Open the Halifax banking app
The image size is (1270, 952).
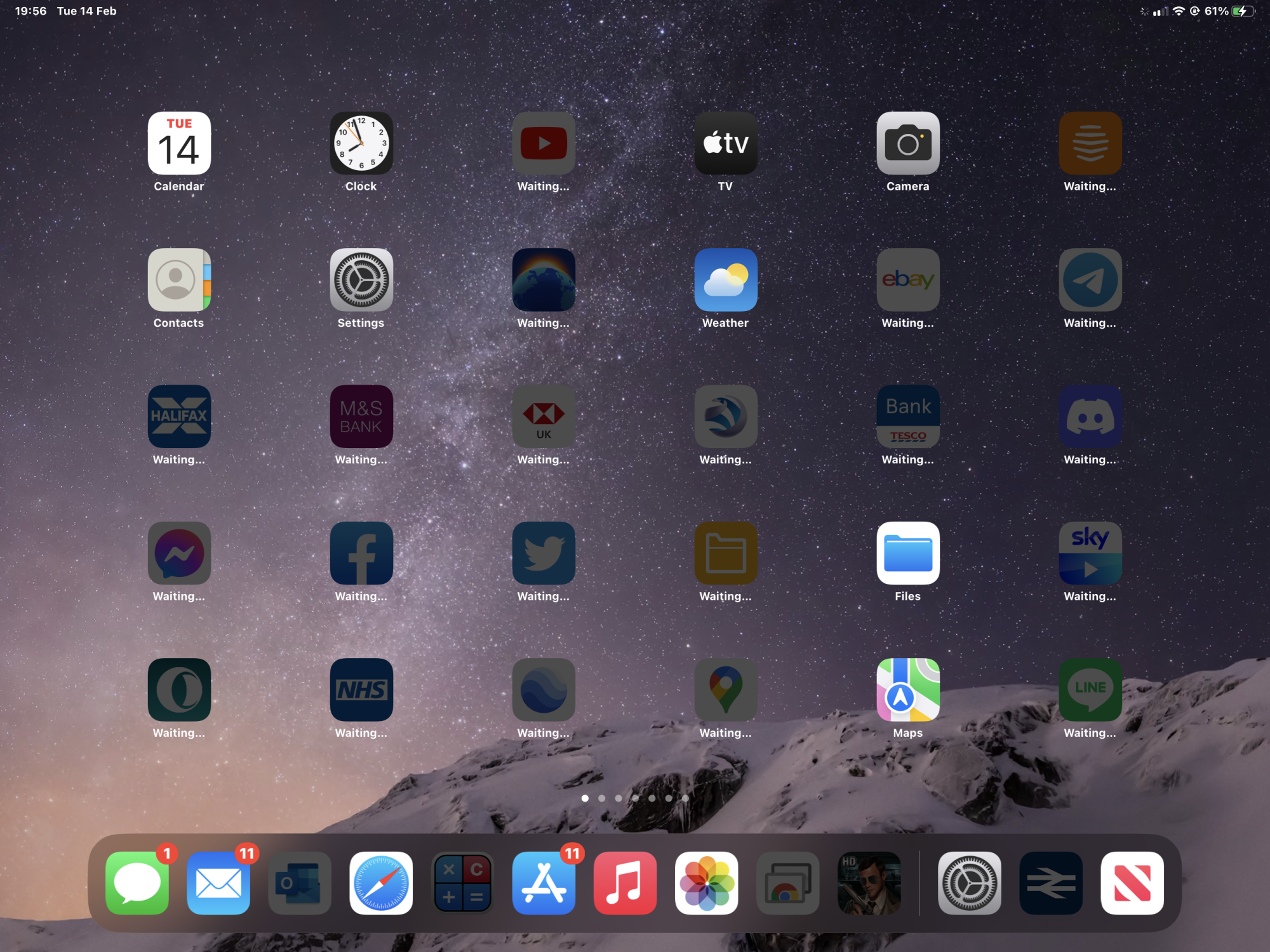(179, 416)
